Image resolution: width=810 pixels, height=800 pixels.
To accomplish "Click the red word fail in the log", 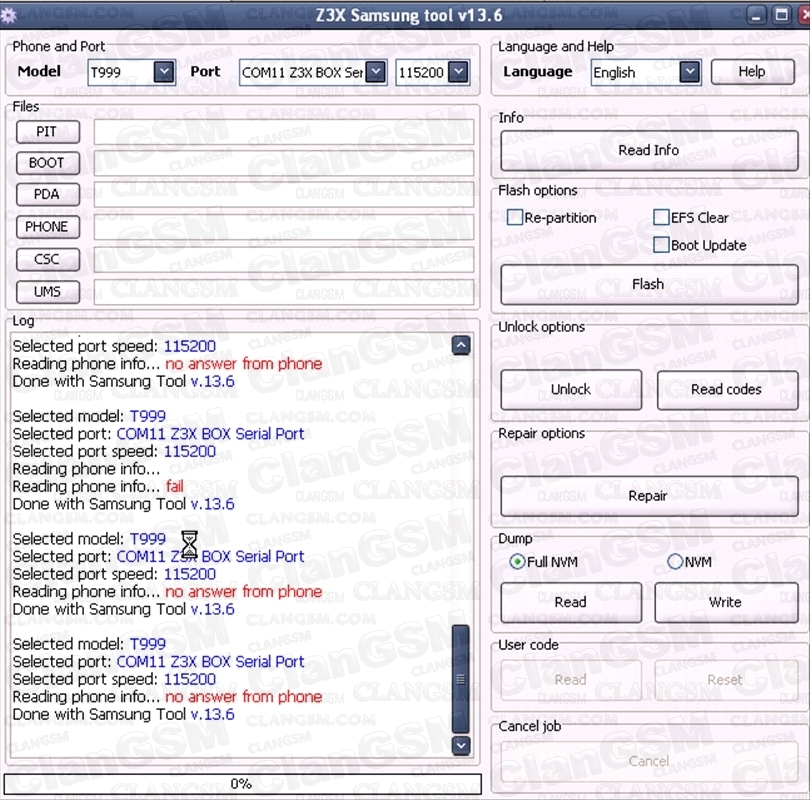I will pos(175,487).
